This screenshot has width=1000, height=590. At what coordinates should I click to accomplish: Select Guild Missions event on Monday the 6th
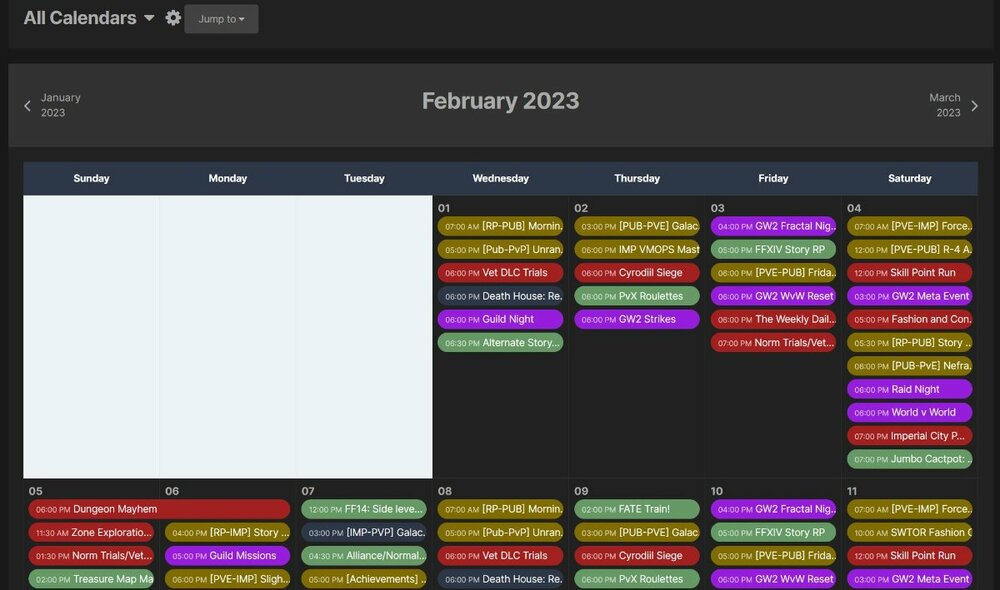(x=227, y=556)
